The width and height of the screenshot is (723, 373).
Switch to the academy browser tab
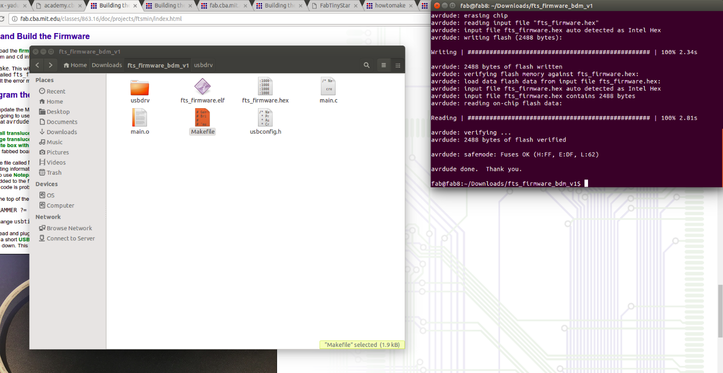coord(59,6)
